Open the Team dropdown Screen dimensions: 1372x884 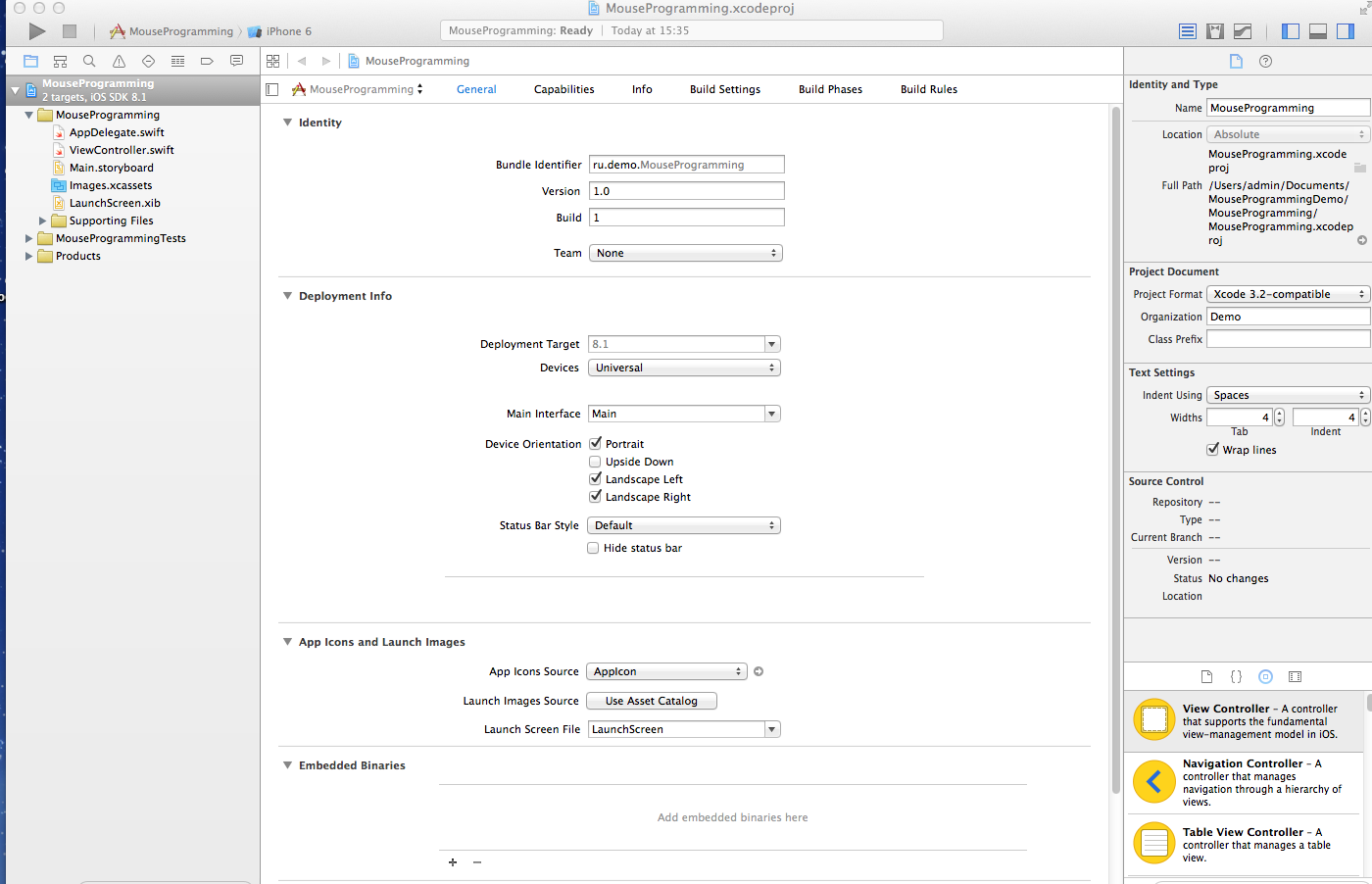coord(685,253)
